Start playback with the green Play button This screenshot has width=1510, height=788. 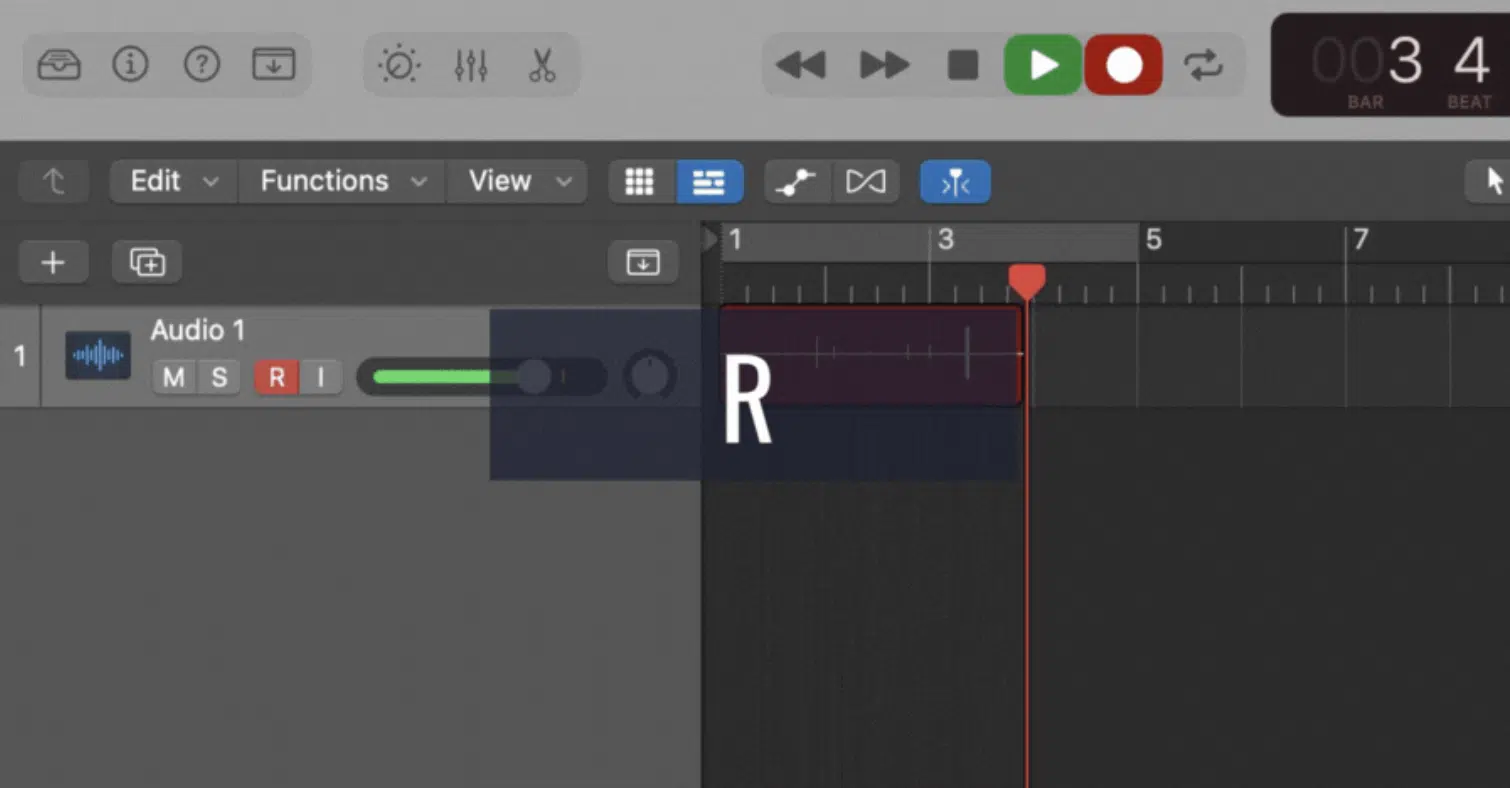click(1043, 65)
